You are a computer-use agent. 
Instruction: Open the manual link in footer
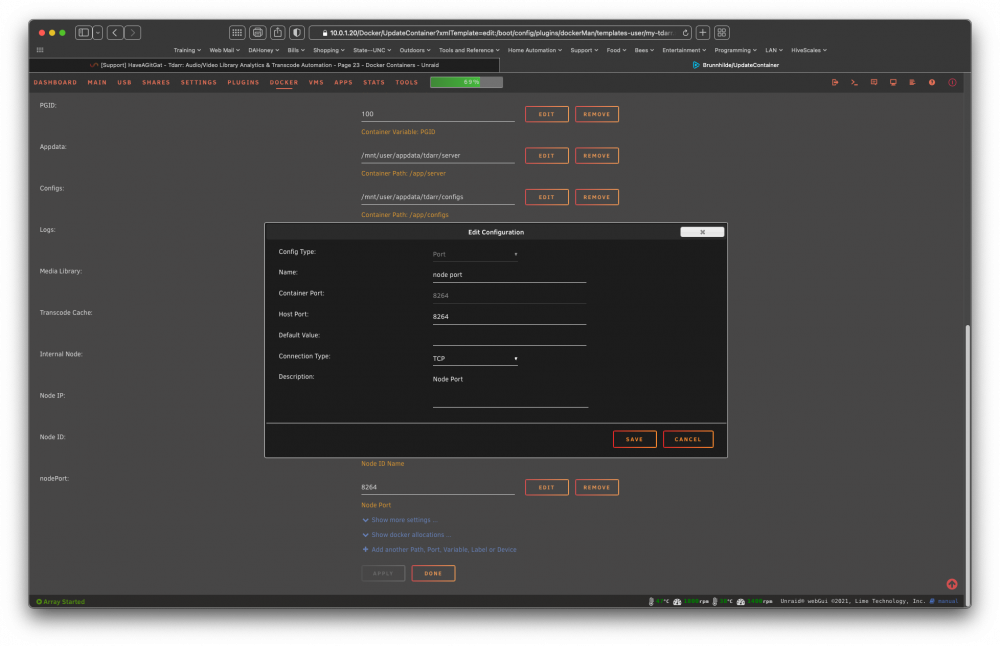pos(948,601)
